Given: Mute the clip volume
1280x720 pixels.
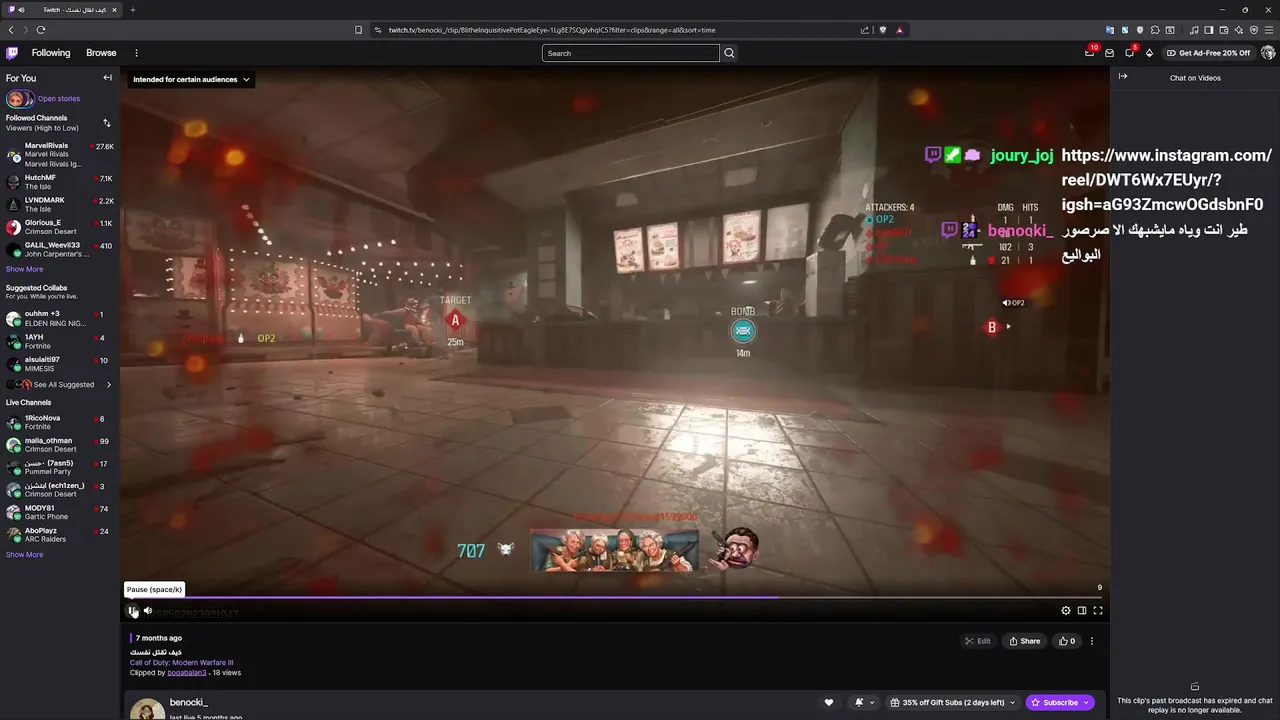Looking at the screenshot, I should (148, 610).
